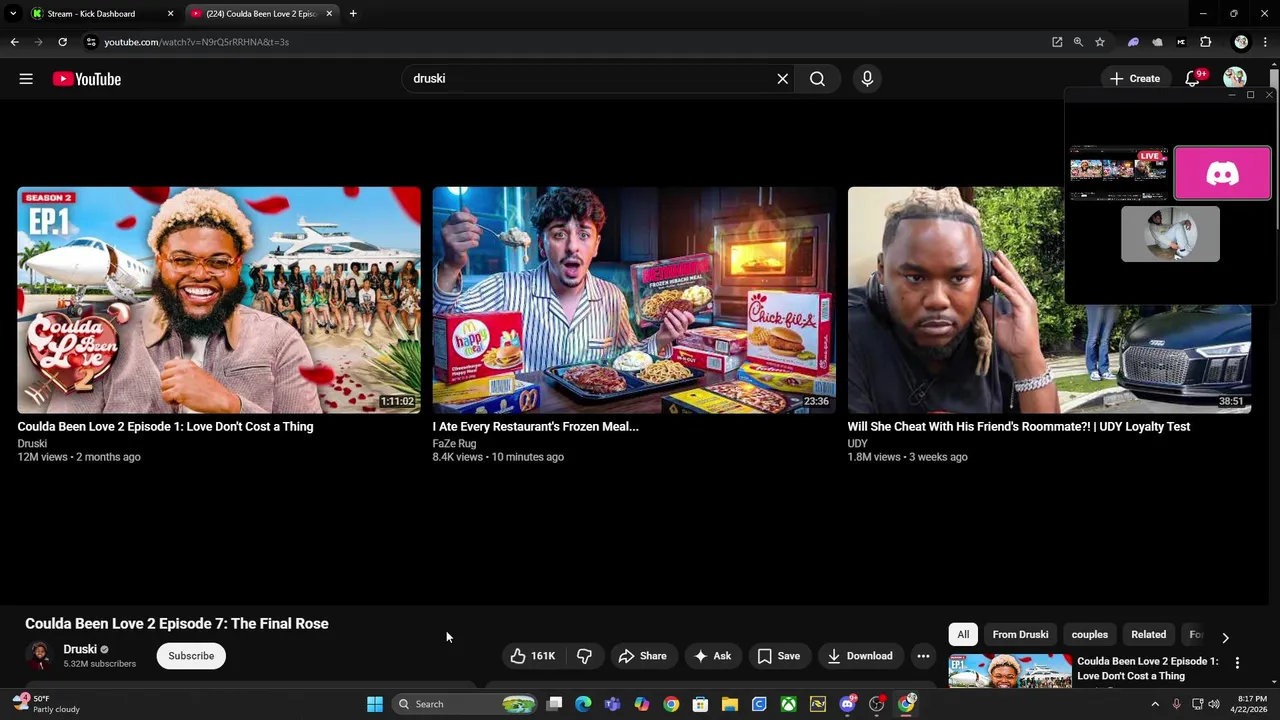Open the tab search dropdown arrow
Screen dimensions: 1280x720
tap(13, 14)
